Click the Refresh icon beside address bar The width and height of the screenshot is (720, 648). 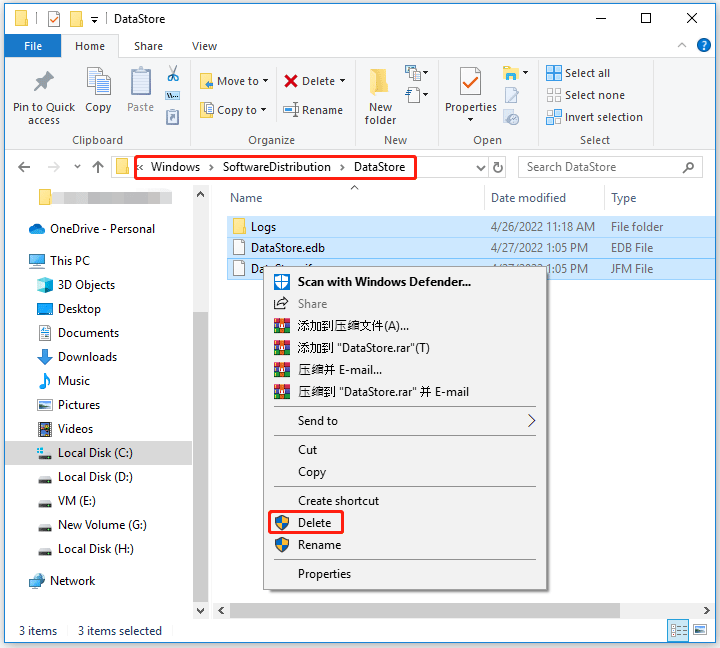pyautogui.click(x=498, y=167)
